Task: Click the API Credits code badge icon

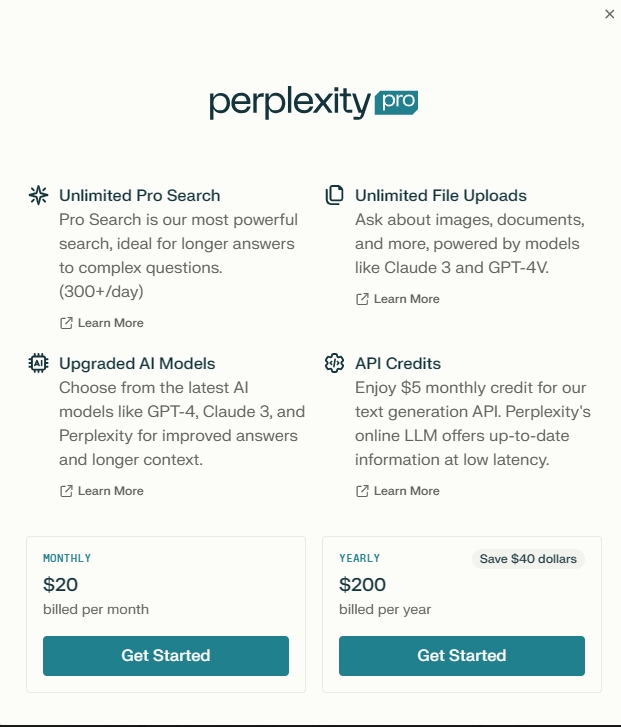Action: (x=334, y=363)
